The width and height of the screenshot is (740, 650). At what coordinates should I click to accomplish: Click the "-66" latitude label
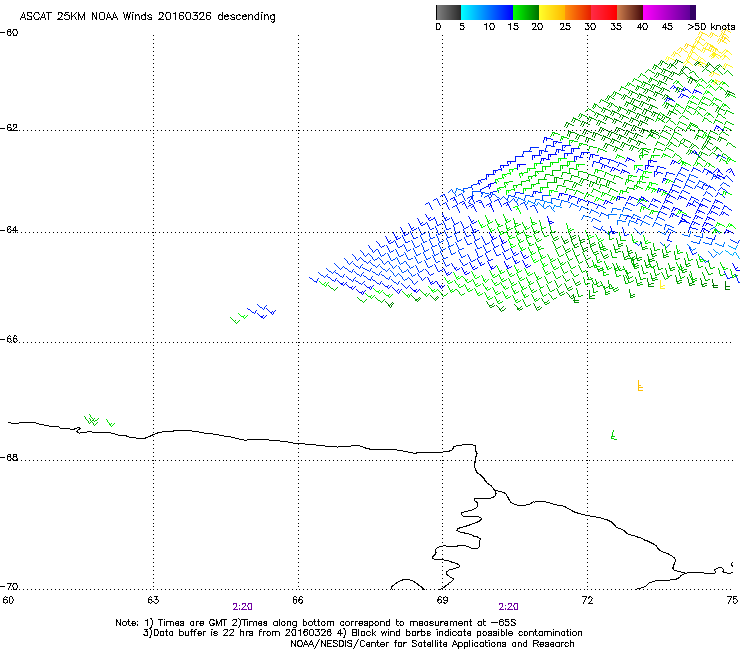coord(9,339)
